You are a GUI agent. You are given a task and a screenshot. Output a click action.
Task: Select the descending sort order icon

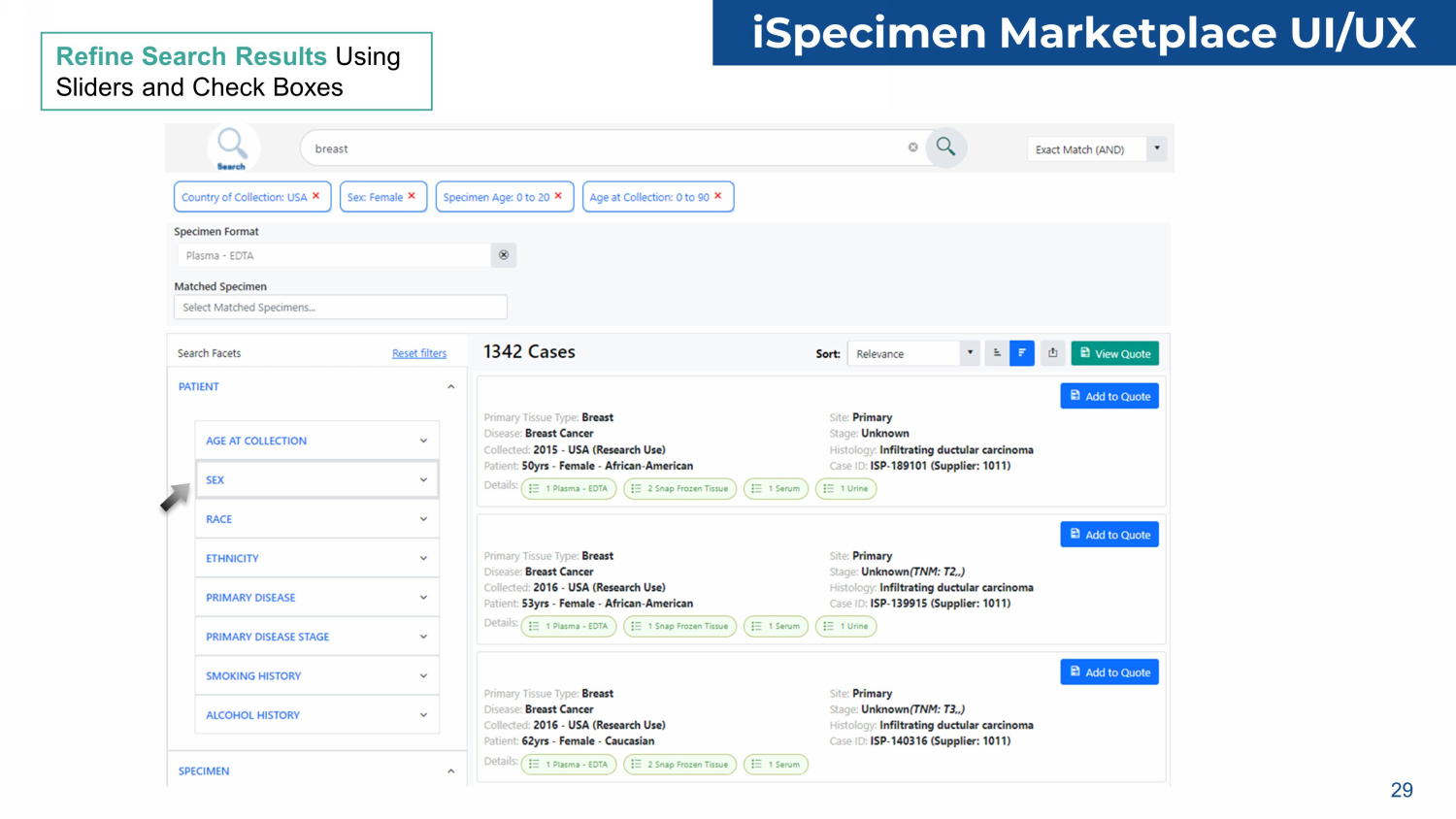[x=1022, y=353]
